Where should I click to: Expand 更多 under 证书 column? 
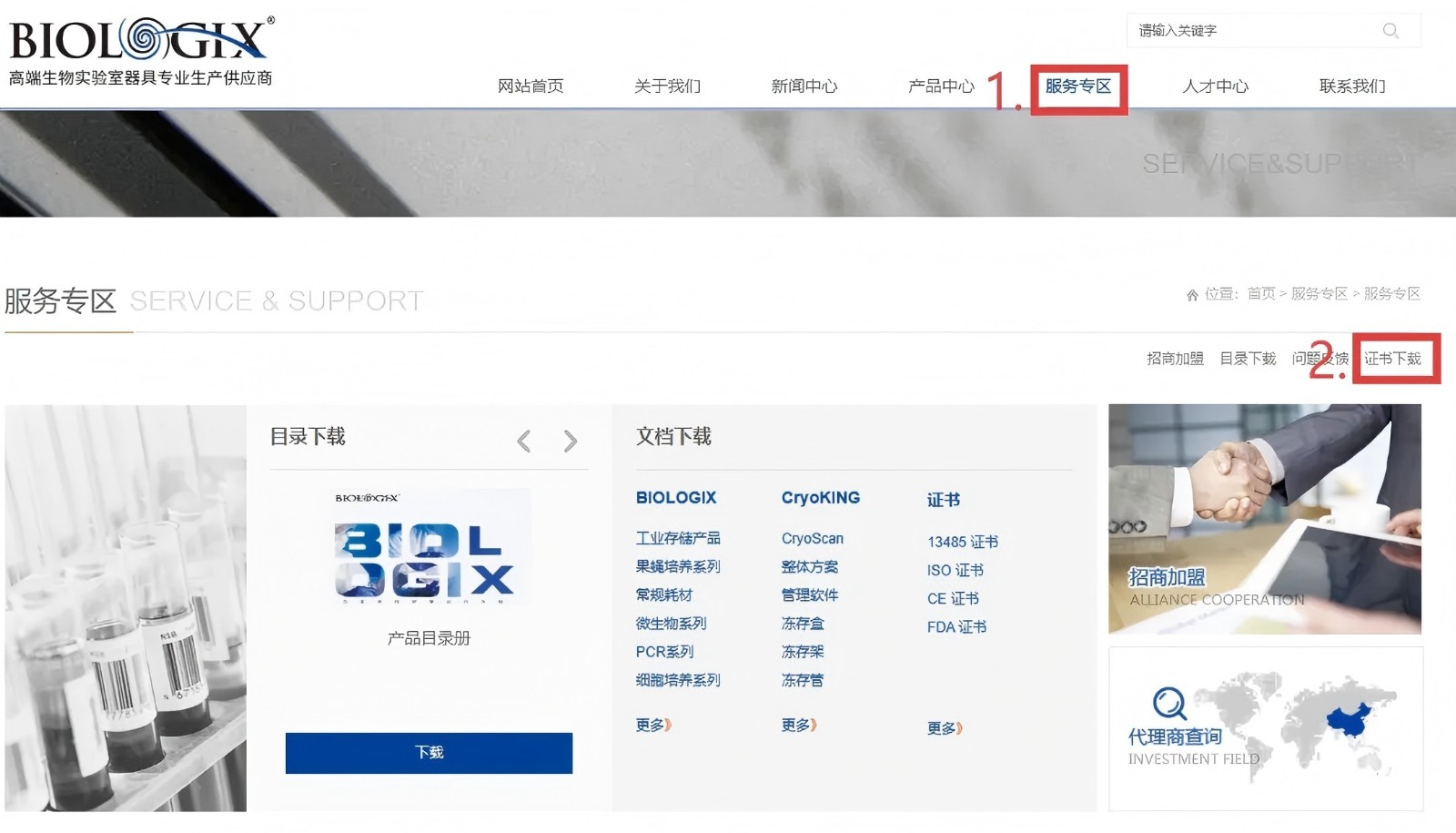945,728
